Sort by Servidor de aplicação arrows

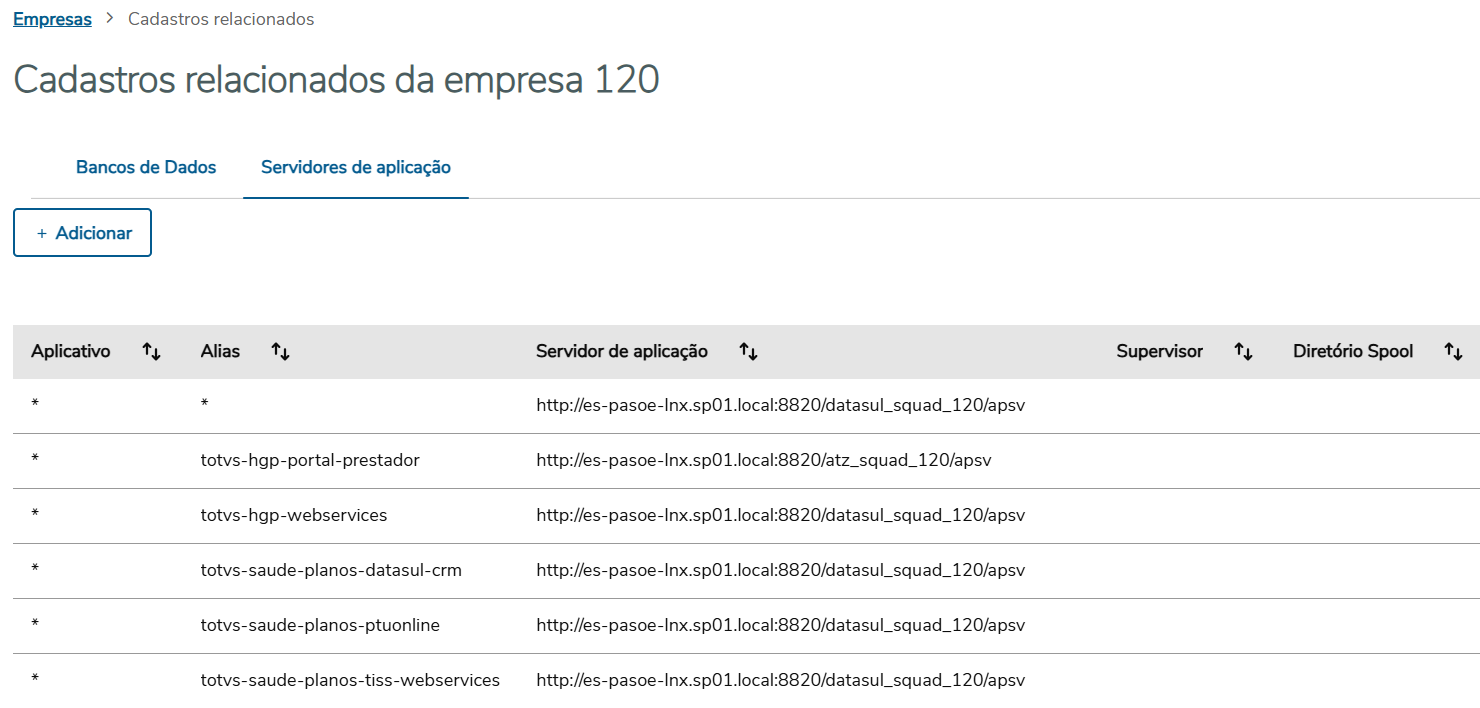(x=748, y=352)
